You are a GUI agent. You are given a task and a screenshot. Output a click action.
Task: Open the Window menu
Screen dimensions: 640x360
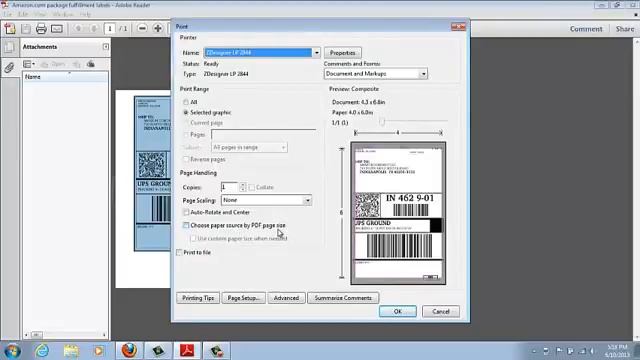click(63, 14)
